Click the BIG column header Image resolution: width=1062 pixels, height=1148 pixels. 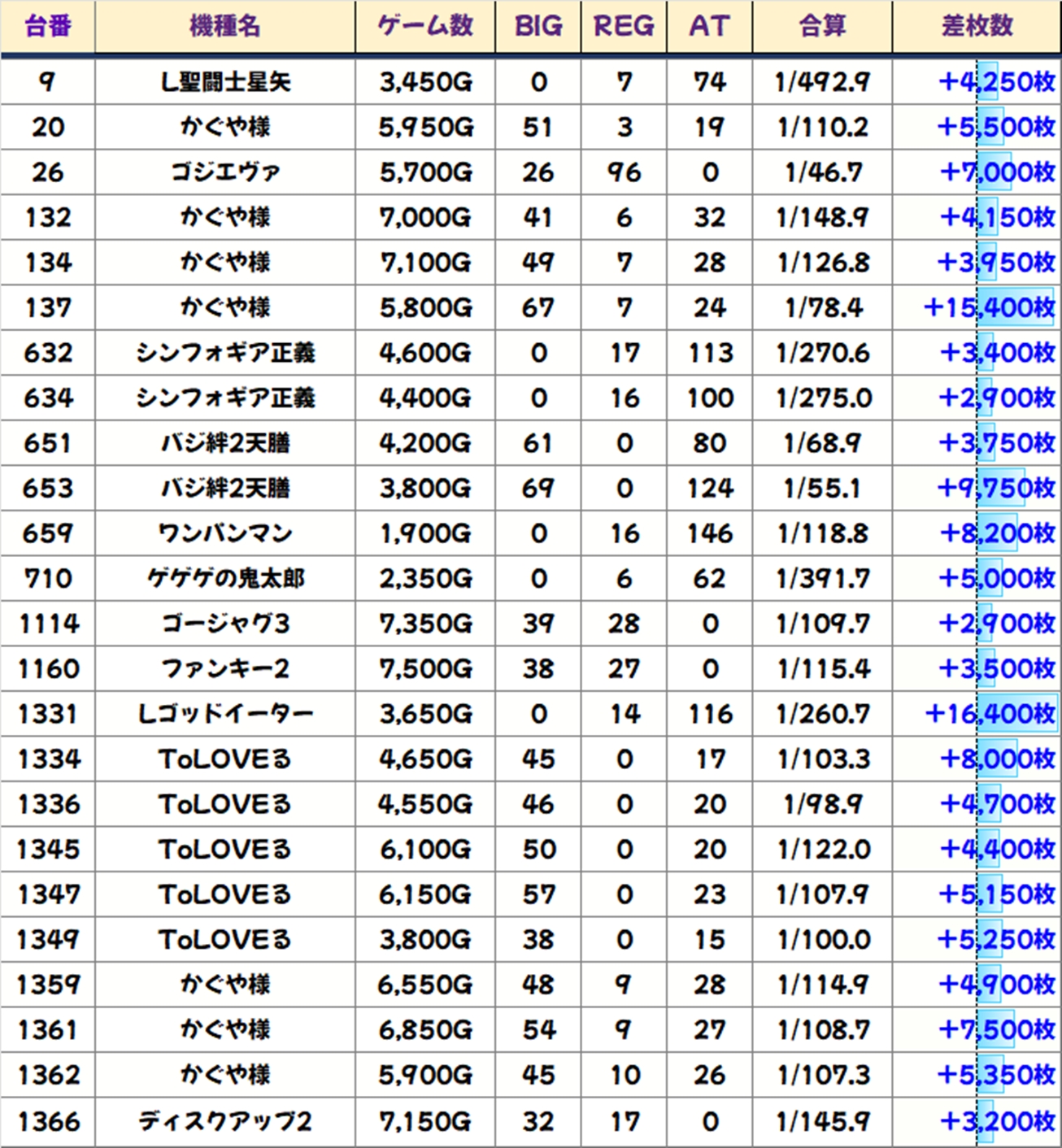click(538, 26)
